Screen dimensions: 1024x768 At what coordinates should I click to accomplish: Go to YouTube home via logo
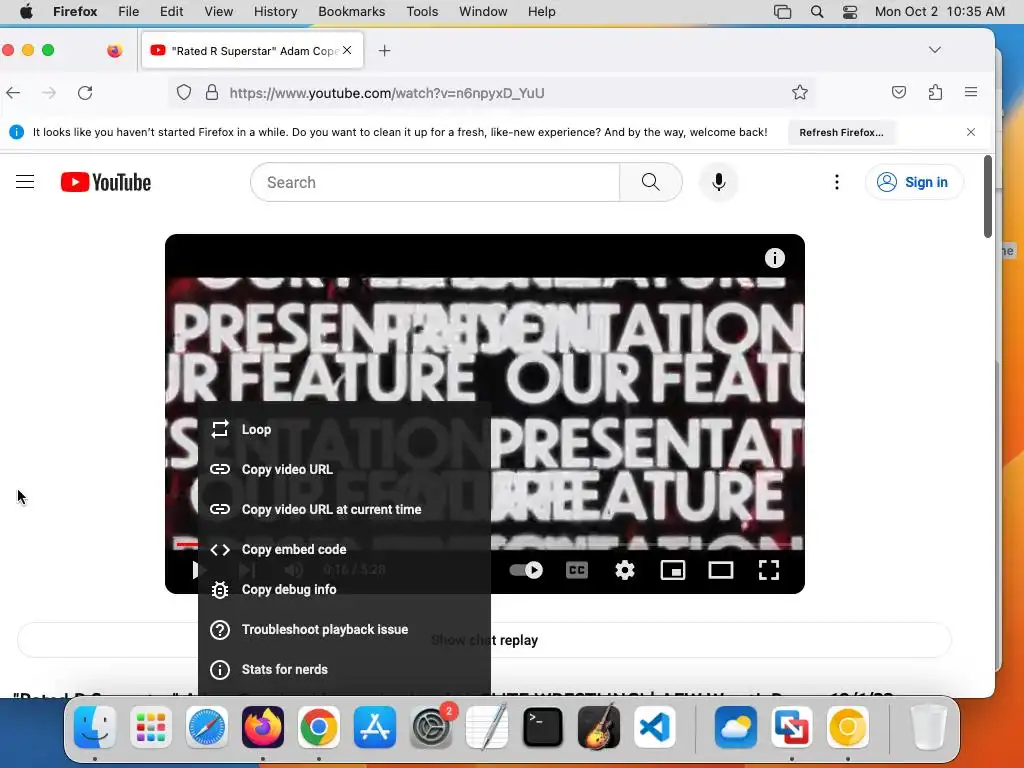106,182
